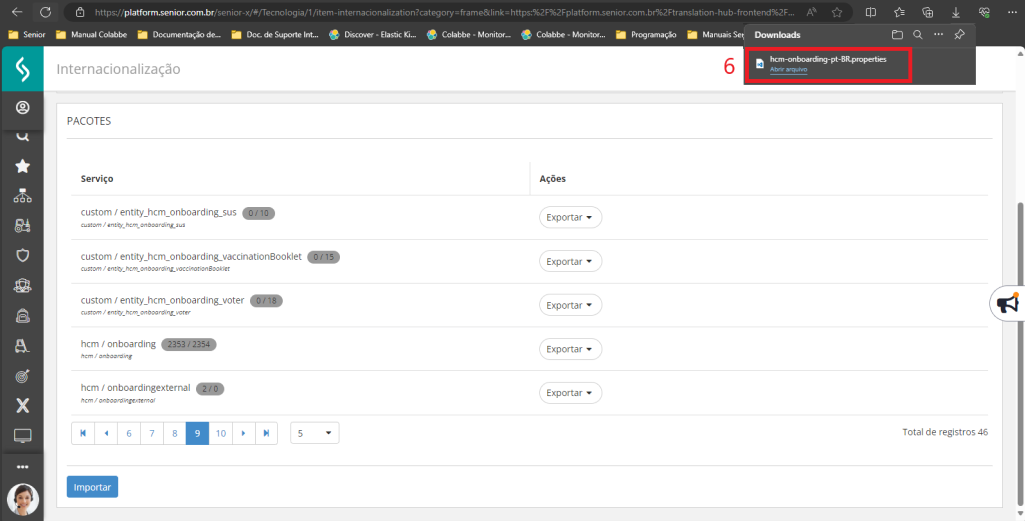
Task: Open the people group sidebar icon
Action: (23, 286)
